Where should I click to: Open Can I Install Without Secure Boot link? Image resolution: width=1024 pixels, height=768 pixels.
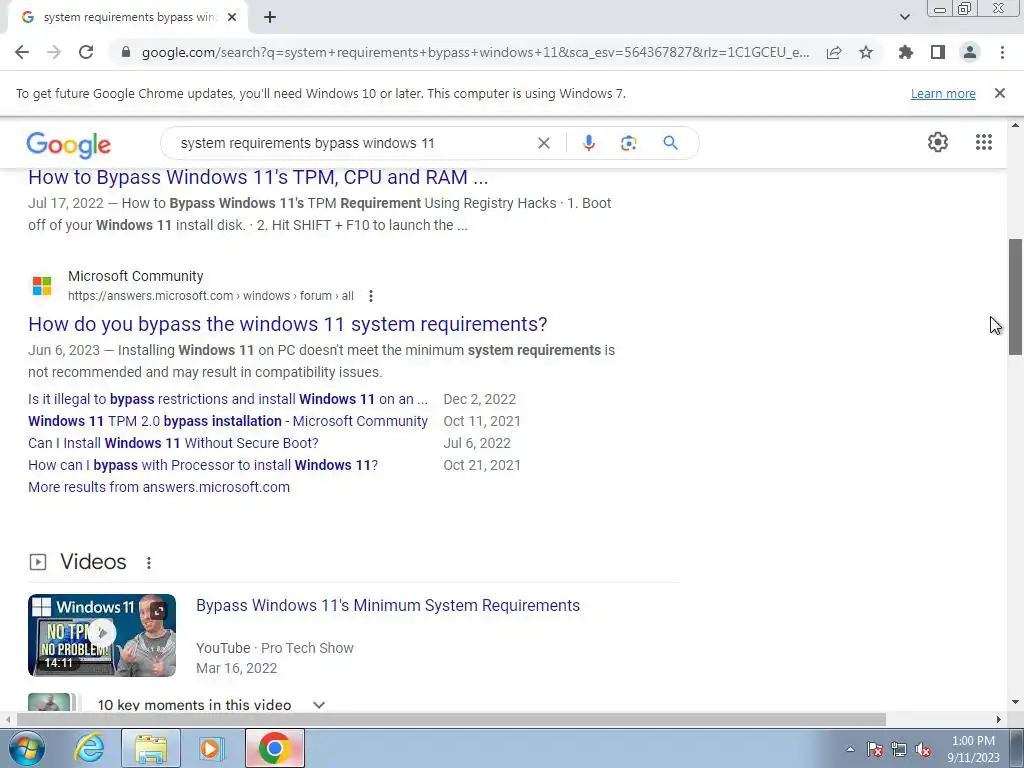(173, 443)
